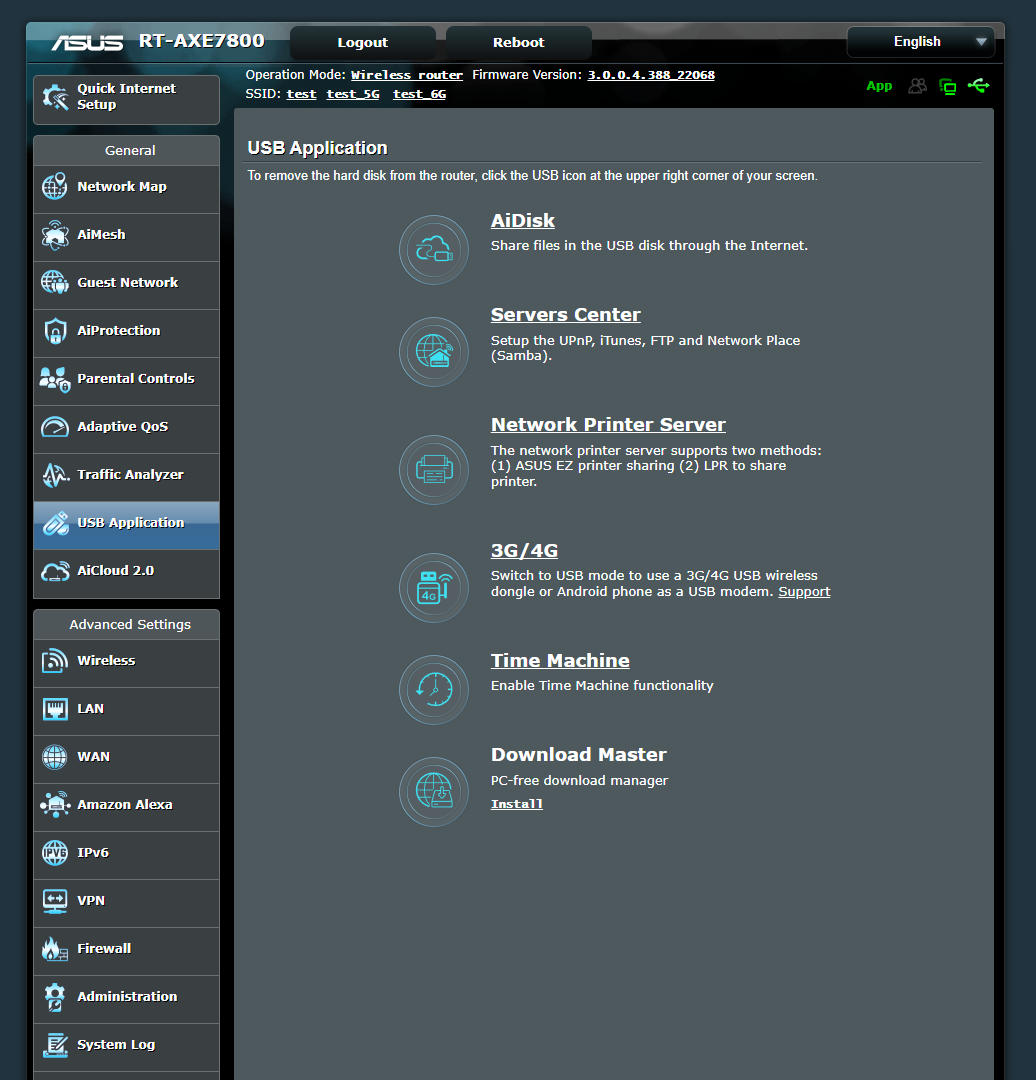The height and width of the screenshot is (1080, 1036).
Task: Click the Firewall flame icon
Action: click(55, 949)
